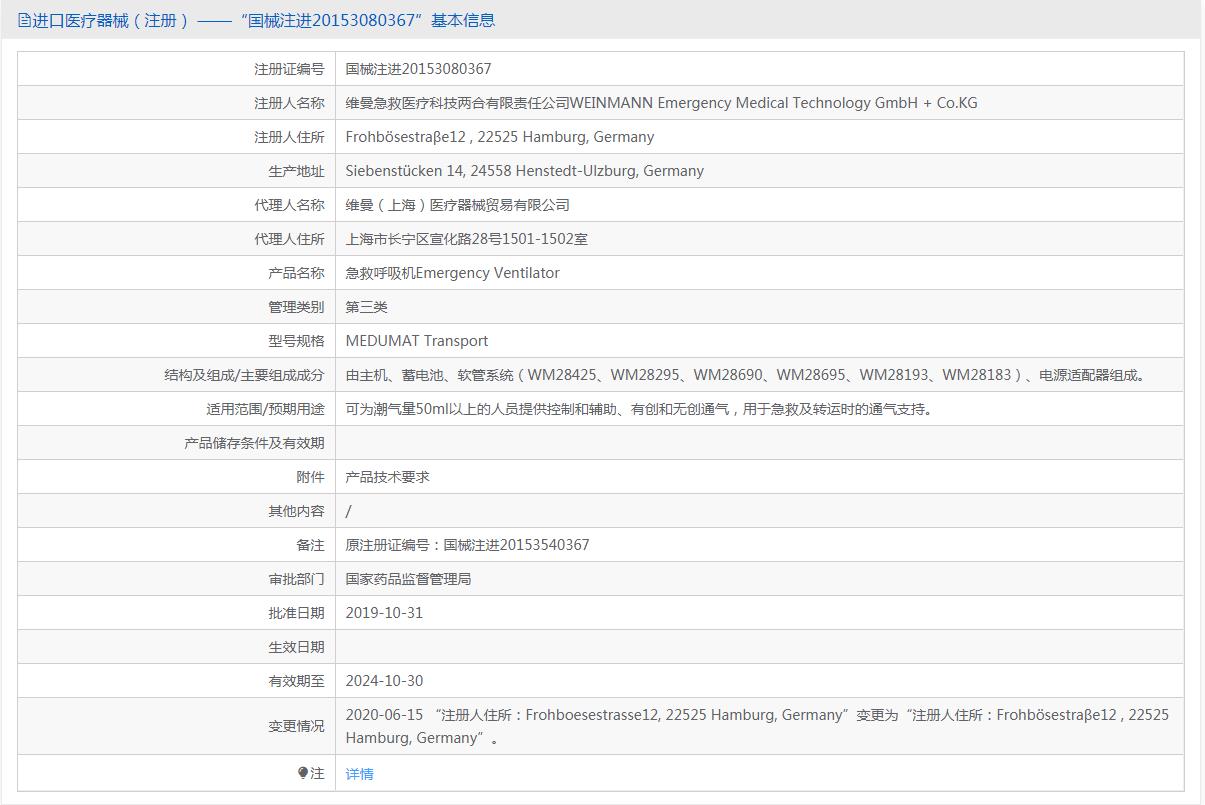The height and width of the screenshot is (805, 1205).
Task: Click the 管理类别 label
Action: (296, 307)
